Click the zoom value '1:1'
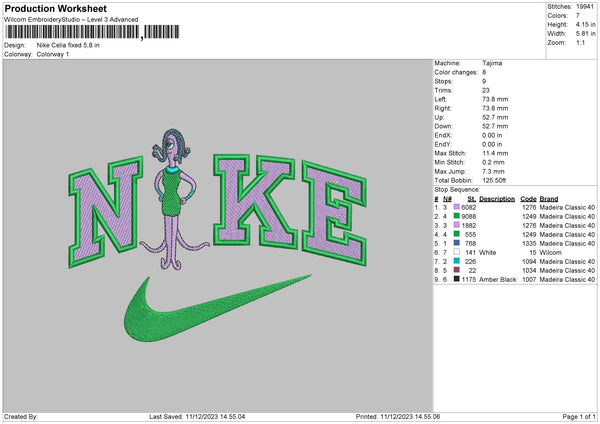The height and width of the screenshot is (424, 600). click(580, 42)
